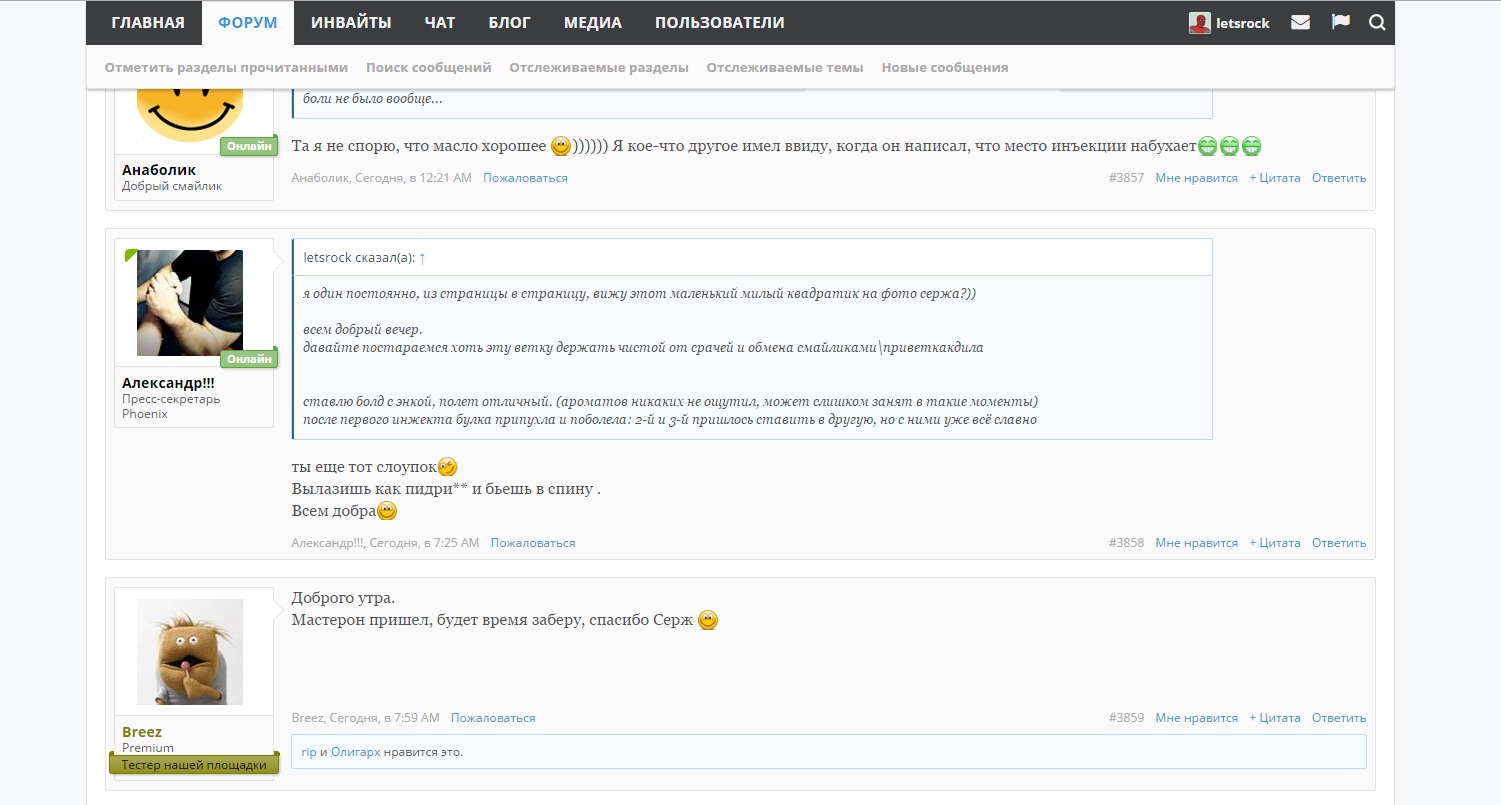This screenshot has width=1501, height=805.
Task: Open Новые сообщения link
Action: [944, 68]
